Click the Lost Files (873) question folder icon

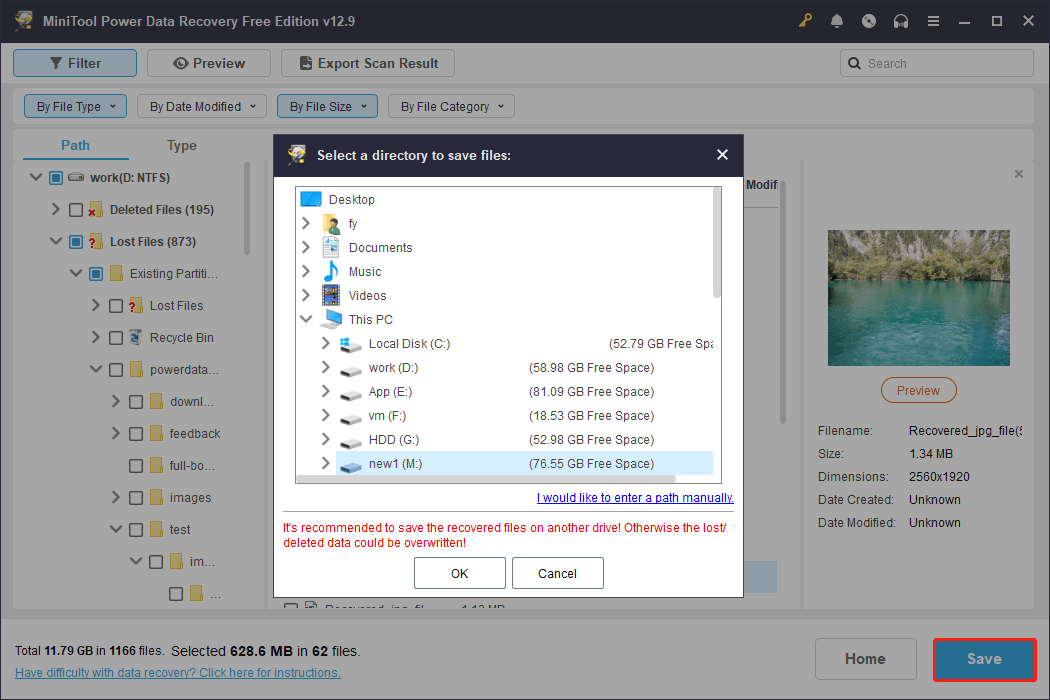click(x=95, y=241)
